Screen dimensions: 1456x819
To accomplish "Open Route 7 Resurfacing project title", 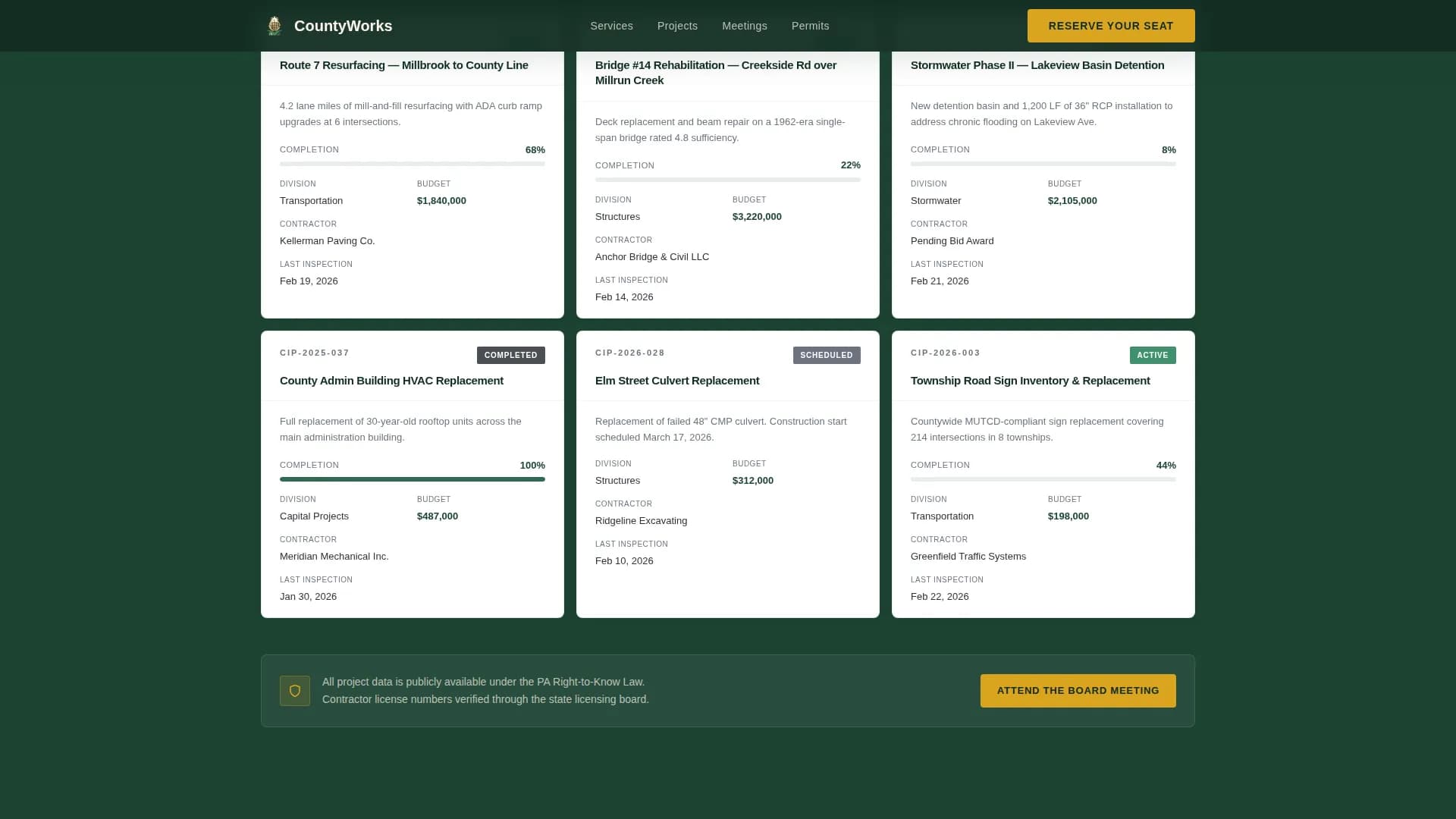I will (x=404, y=65).
